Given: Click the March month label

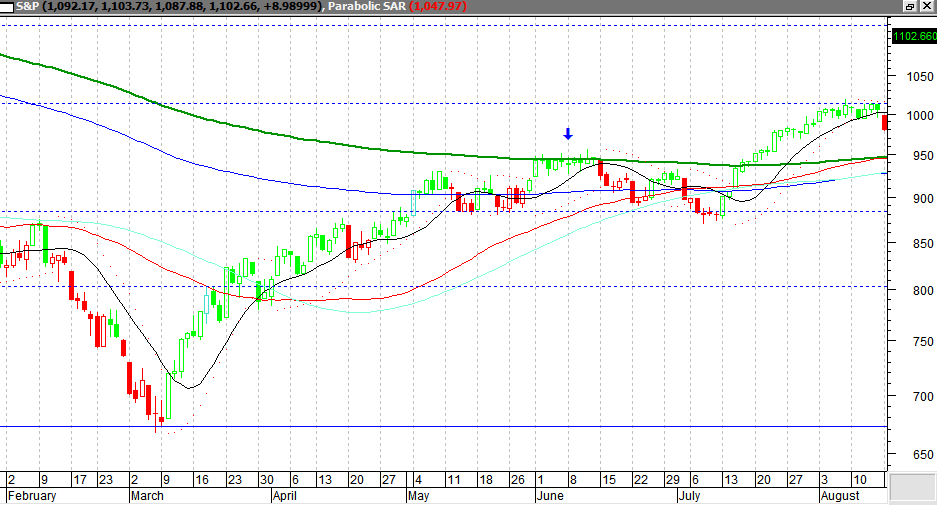Looking at the screenshot, I should (x=147, y=496).
